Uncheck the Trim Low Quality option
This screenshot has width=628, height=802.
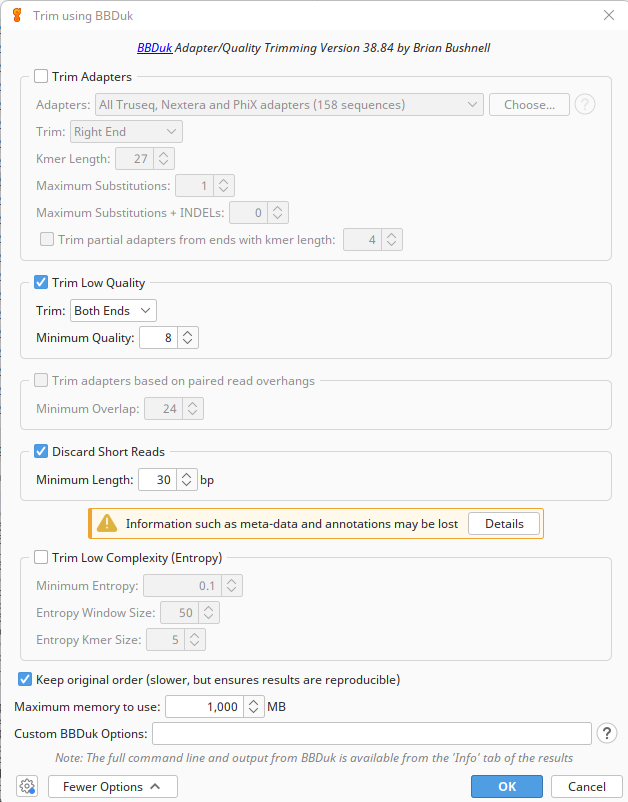click(41, 283)
